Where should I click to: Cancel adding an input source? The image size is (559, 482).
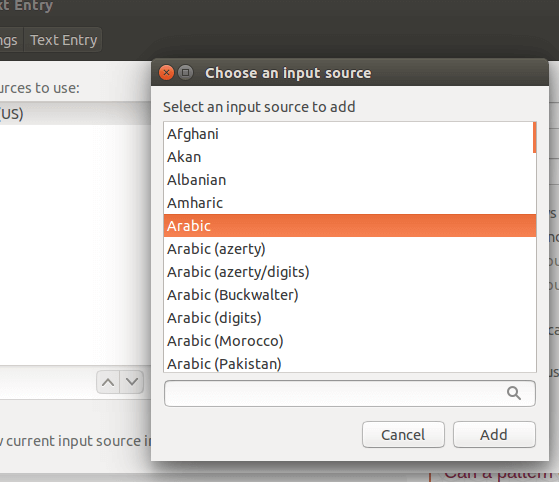click(x=403, y=435)
